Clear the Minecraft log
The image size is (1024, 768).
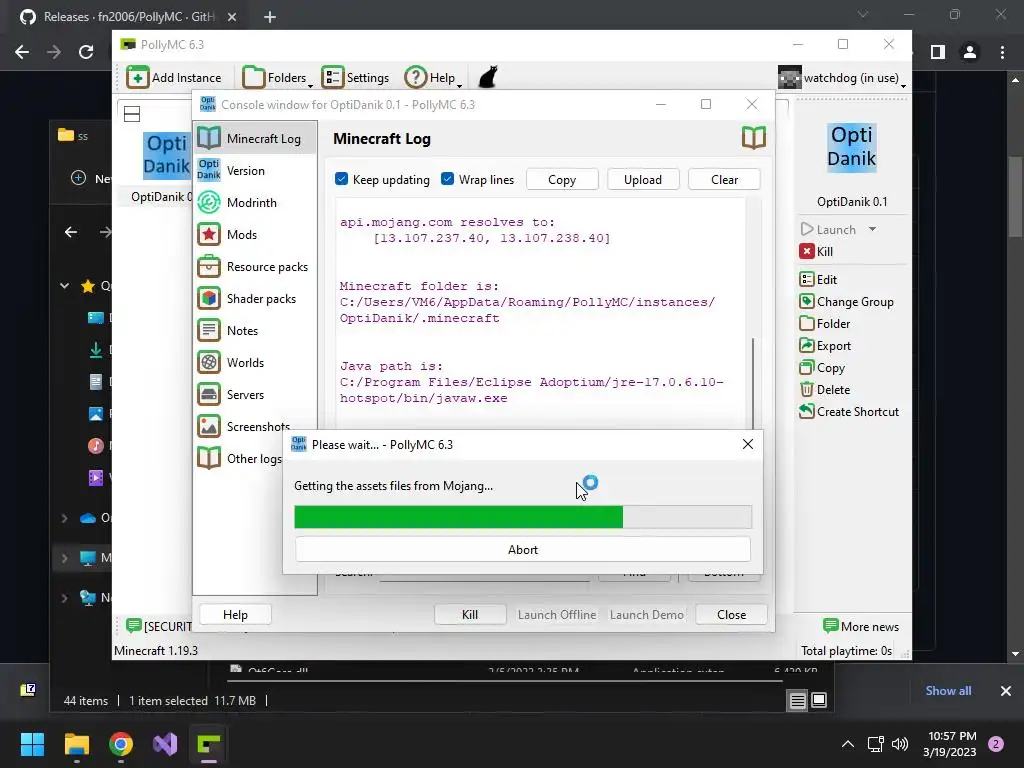[x=724, y=180]
